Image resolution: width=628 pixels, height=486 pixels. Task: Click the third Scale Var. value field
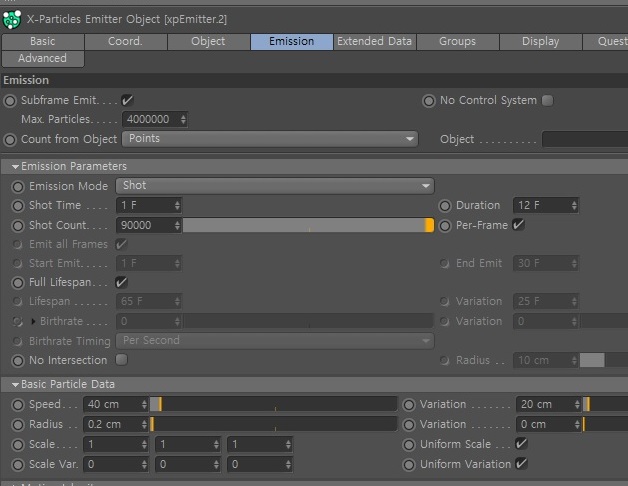point(260,464)
